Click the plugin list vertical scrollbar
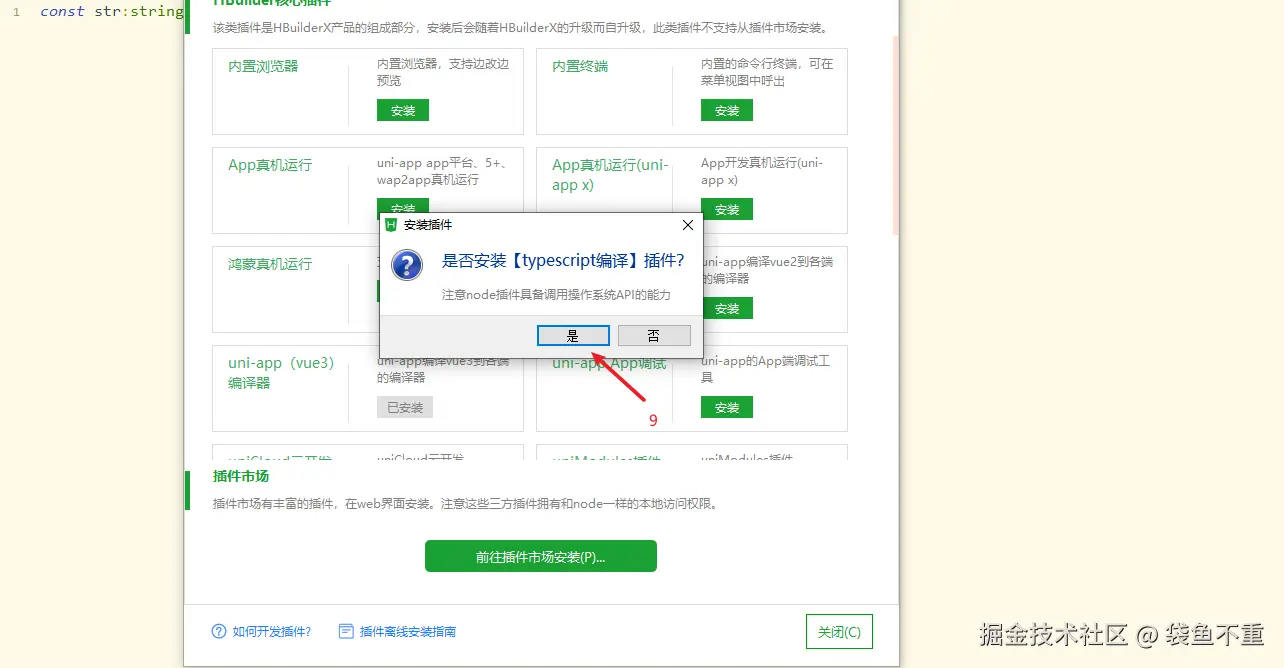Screen dimensions: 1284x668 [x=895, y=135]
